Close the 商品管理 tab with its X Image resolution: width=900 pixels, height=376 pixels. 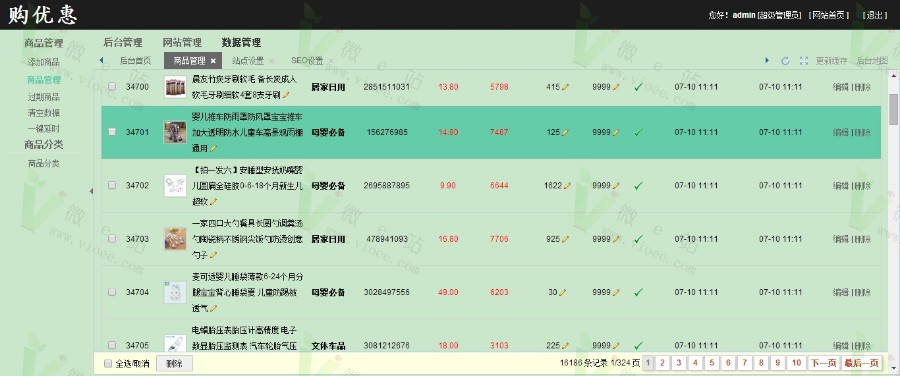(x=213, y=61)
